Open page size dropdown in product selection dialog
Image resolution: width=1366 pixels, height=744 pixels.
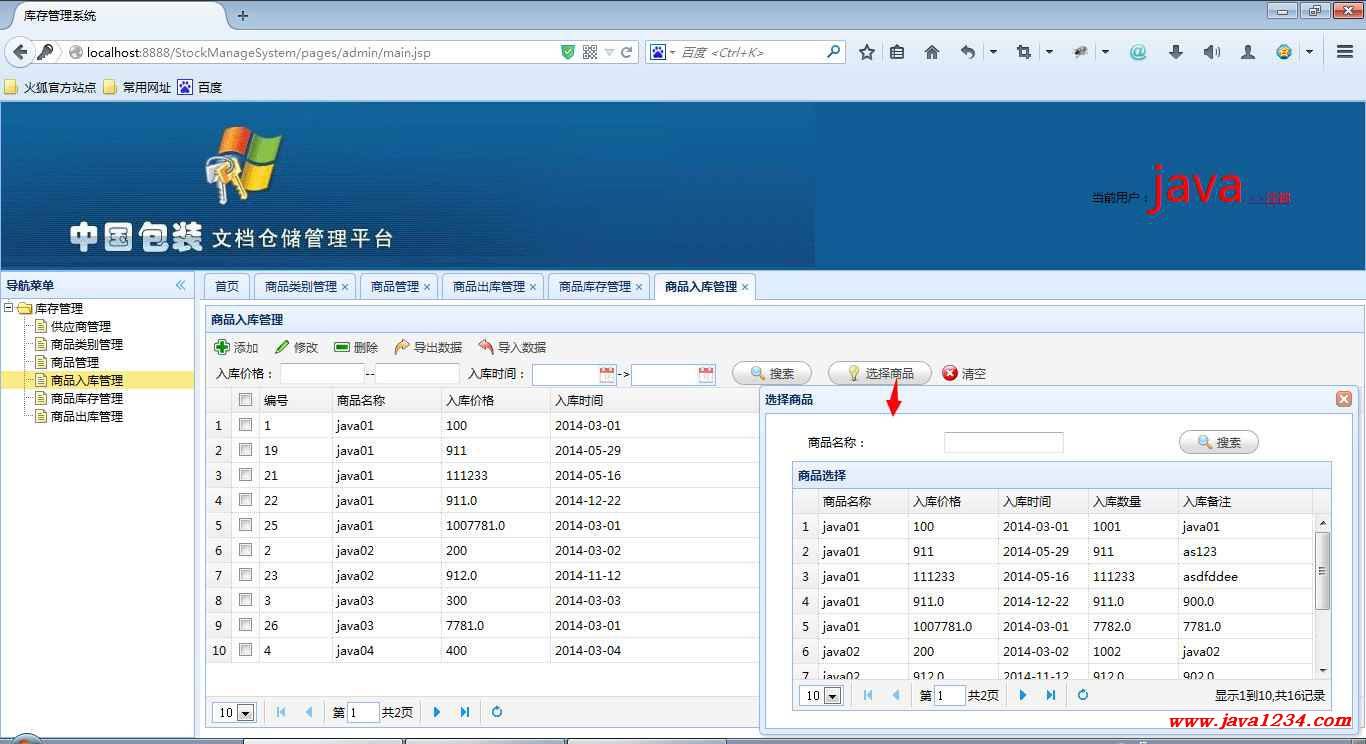[832, 696]
